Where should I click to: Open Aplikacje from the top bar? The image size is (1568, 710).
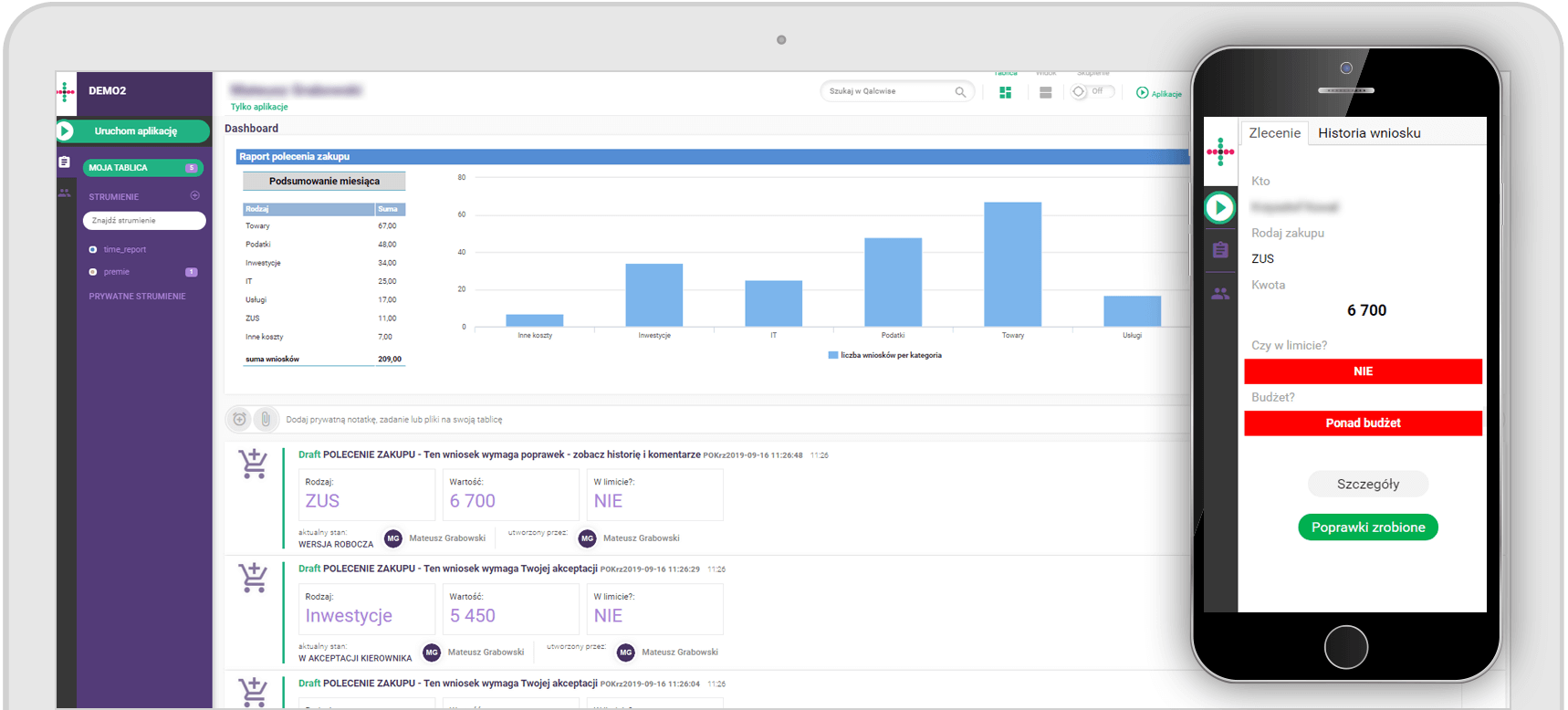[1159, 93]
